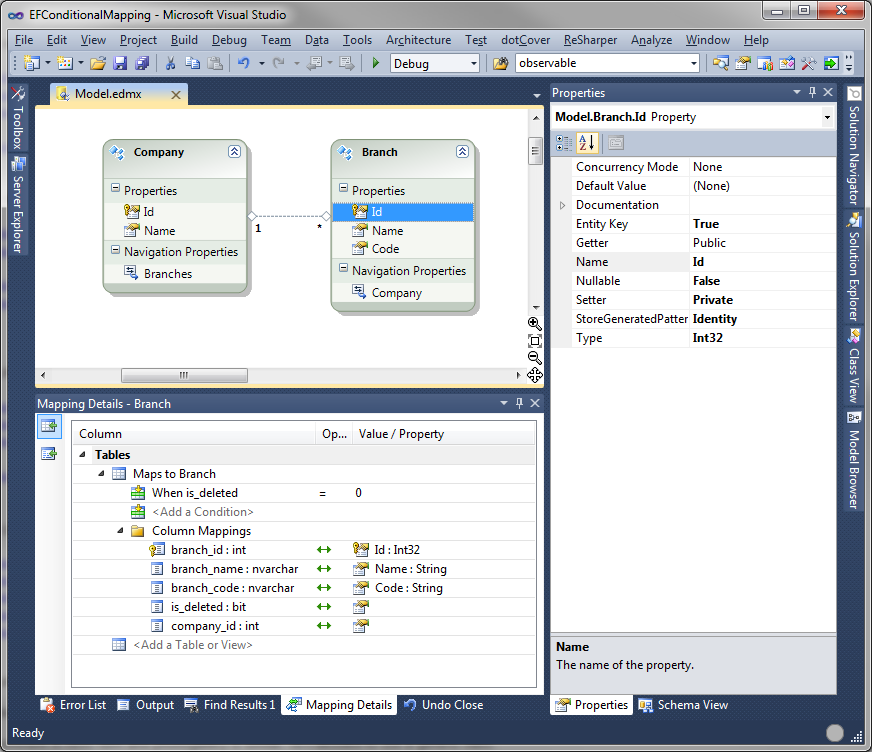Open Solution Navigator side panel
Screen dimensions: 872x752
click(x=854, y=146)
